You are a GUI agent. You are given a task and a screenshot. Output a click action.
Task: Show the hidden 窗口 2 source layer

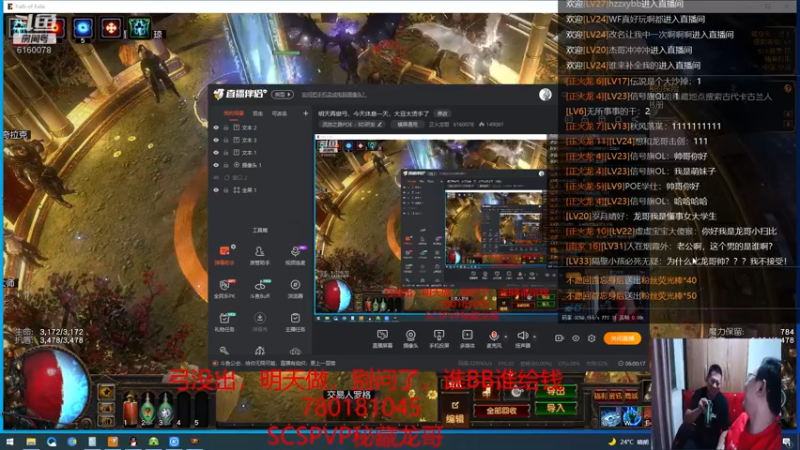[216, 178]
